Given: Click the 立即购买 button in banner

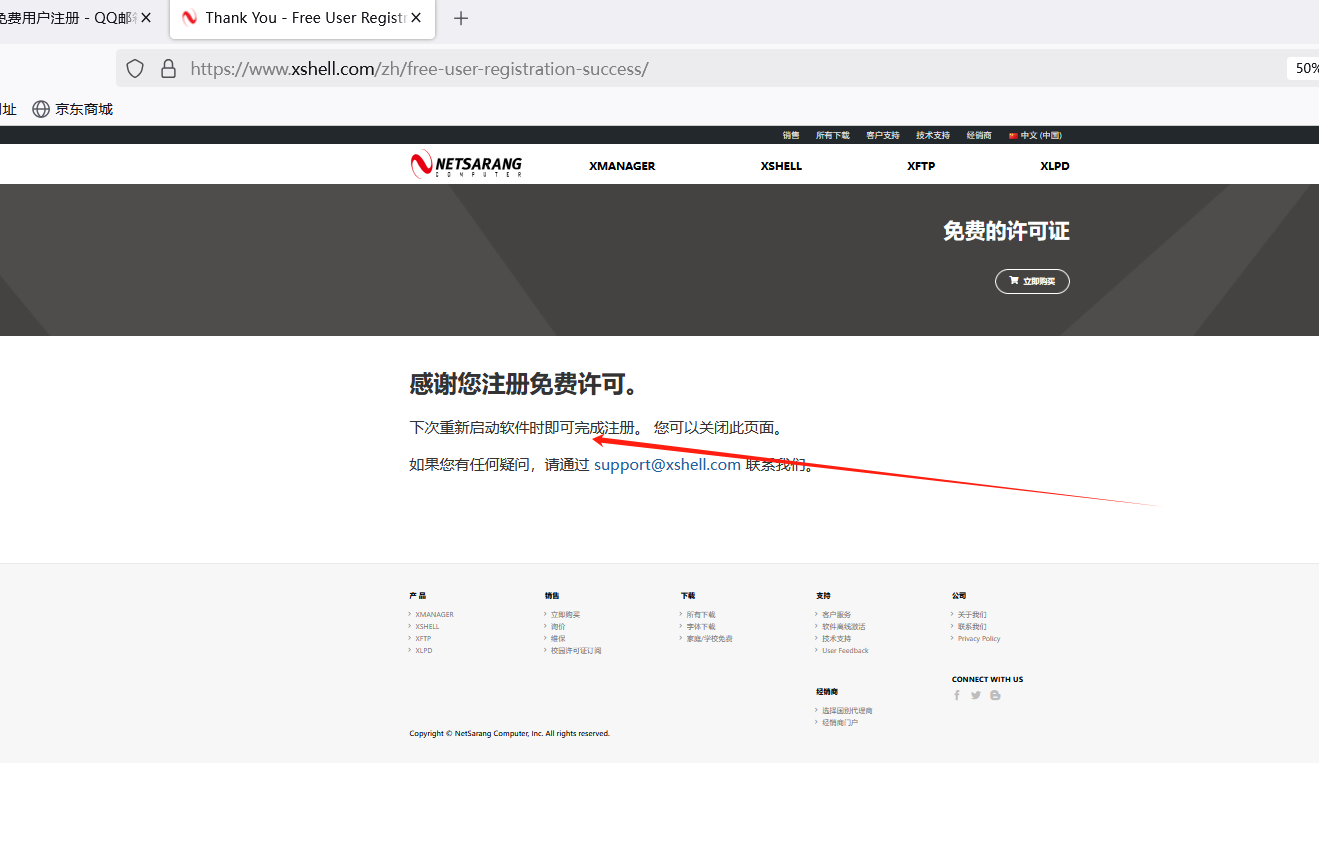Looking at the screenshot, I should point(1032,282).
